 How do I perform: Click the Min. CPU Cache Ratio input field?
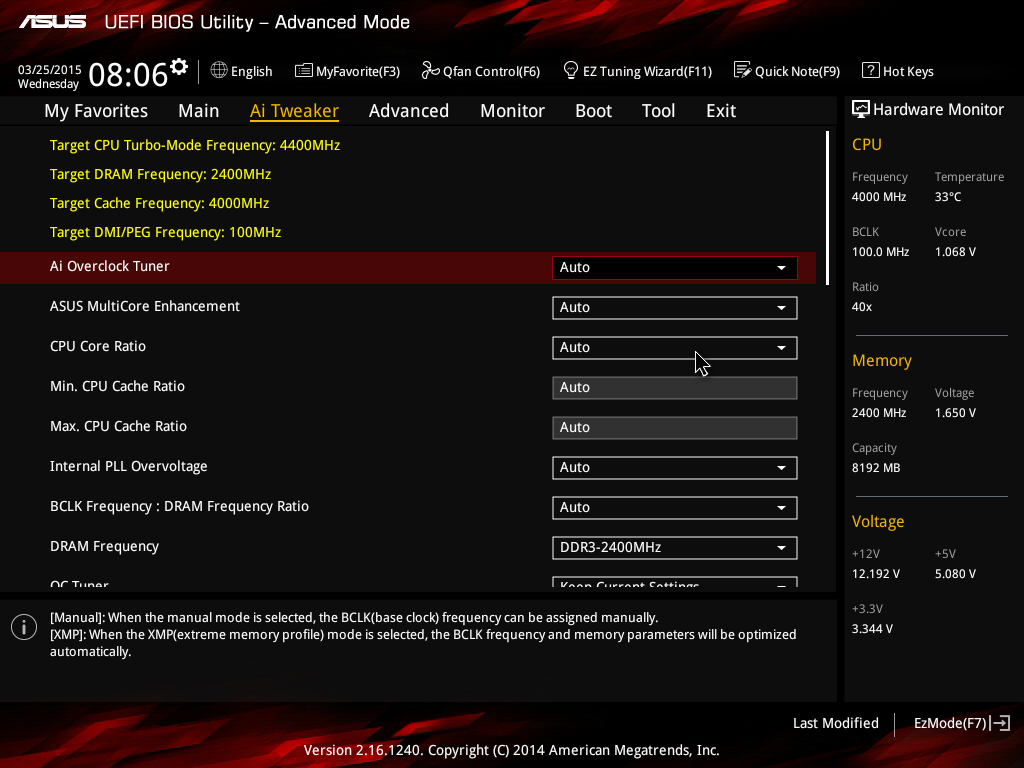[x=675, y=387]
